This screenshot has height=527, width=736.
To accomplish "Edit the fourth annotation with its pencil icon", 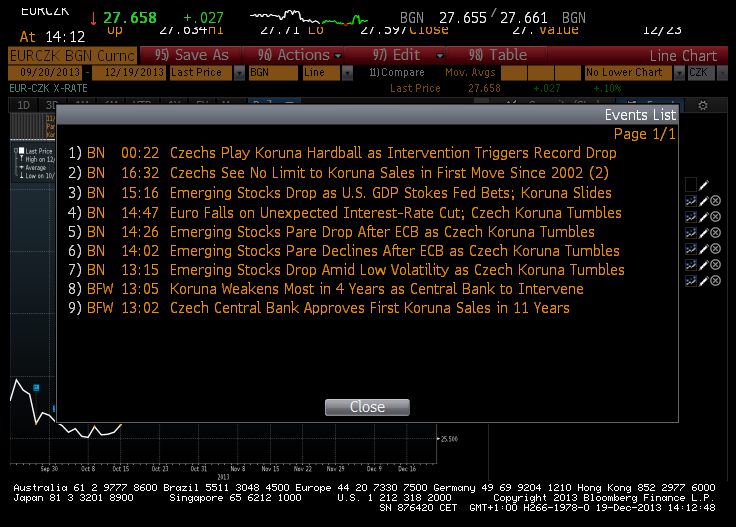I will pos(703,249).
